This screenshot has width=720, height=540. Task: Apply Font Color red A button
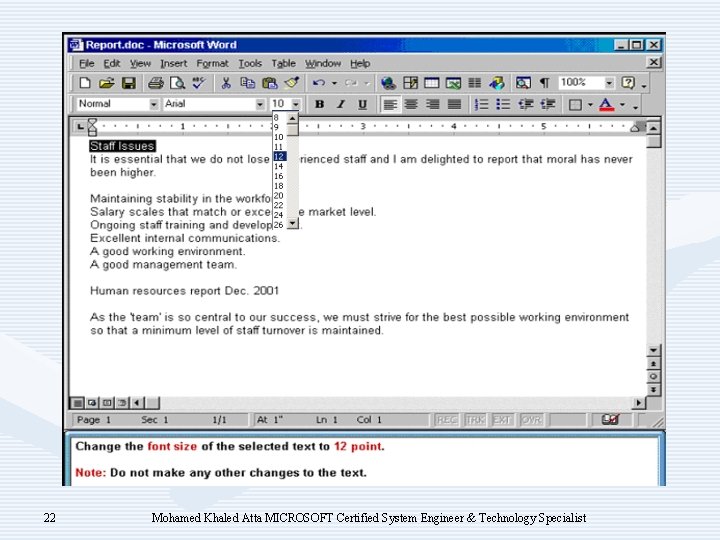[607, 105]
